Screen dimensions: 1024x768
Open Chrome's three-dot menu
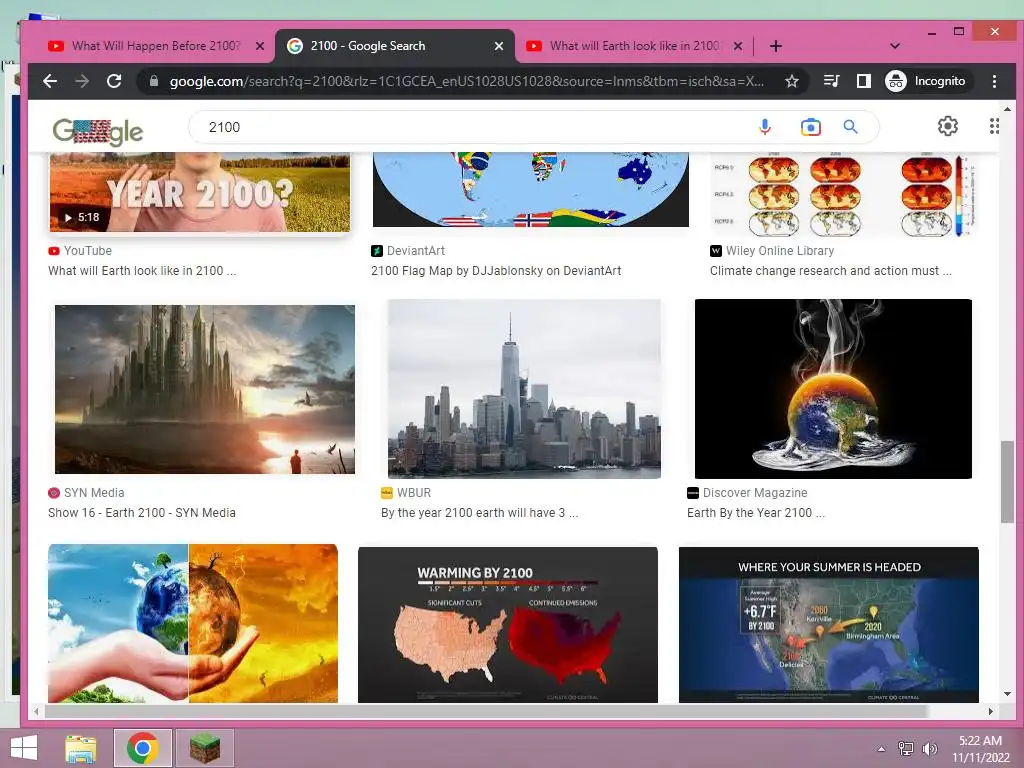[x=994, y=81]
